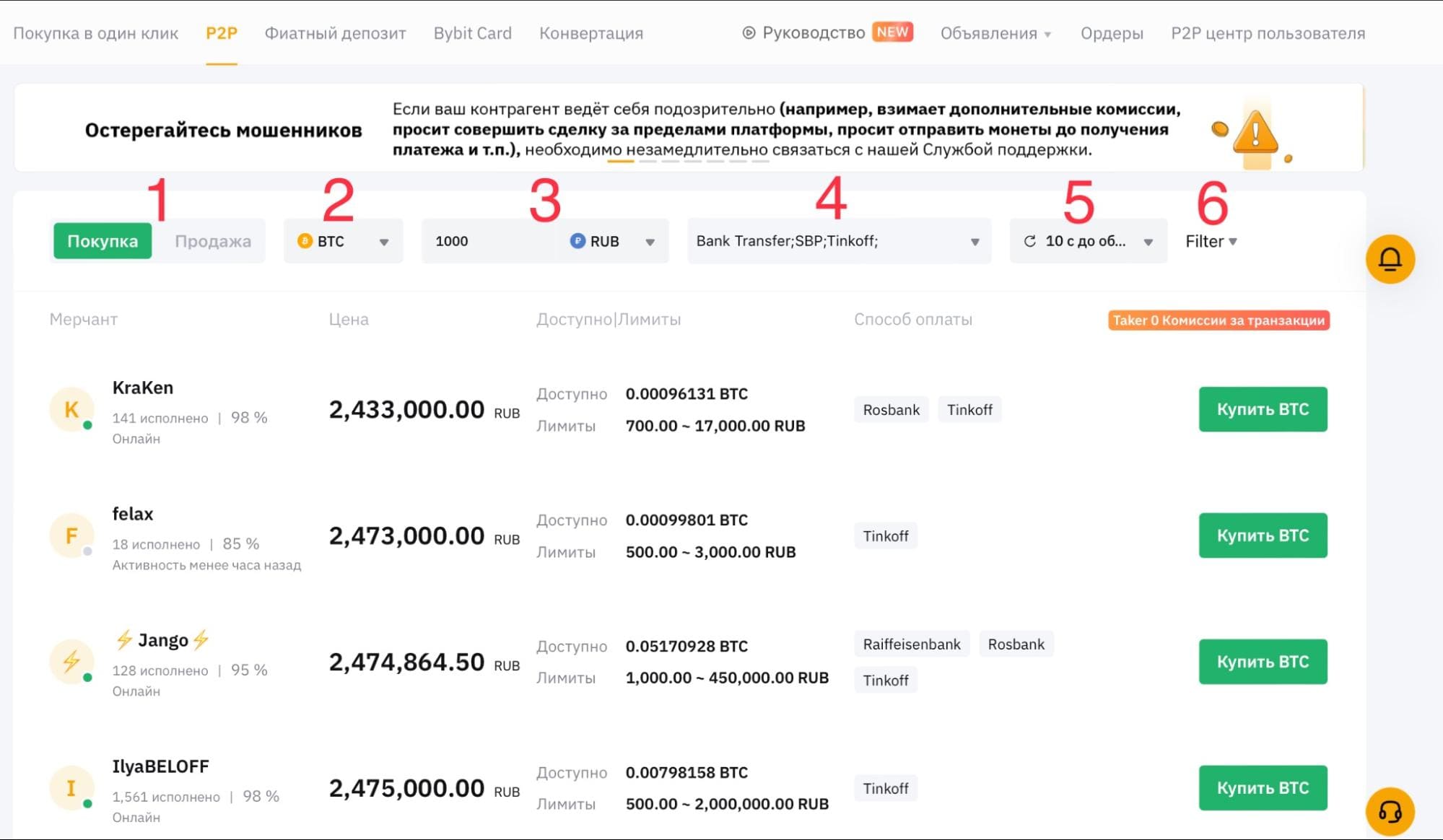This screenshot has height=840, width=1443.
Task: Click available amount 0.00096131 BTC
Action: (x=686, y=394)
